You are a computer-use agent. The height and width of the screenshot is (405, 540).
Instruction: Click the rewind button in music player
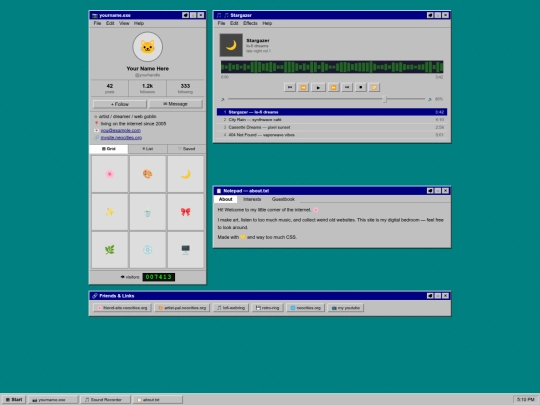(x=303, y=87)
